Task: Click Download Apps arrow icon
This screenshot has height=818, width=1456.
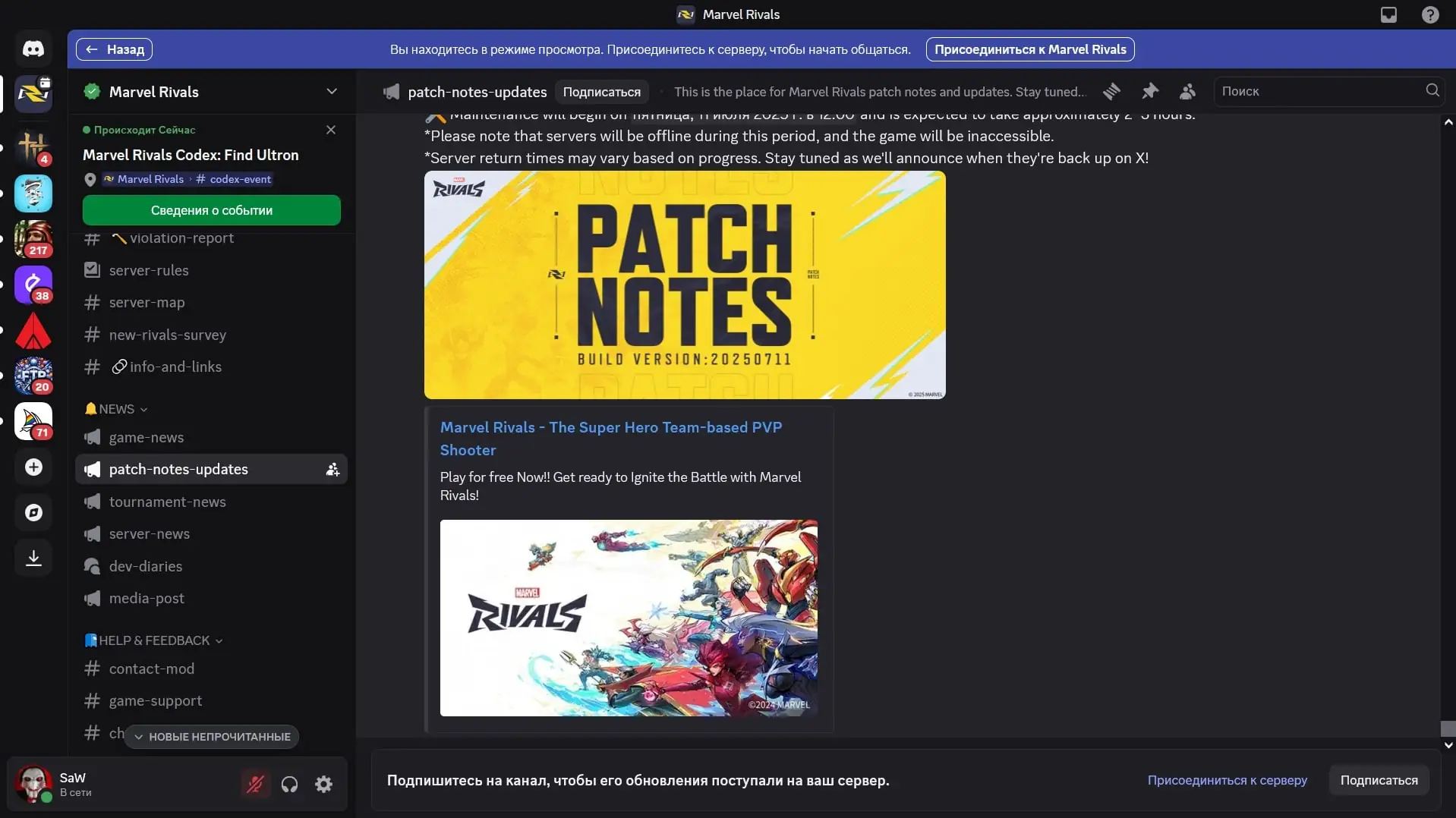Action: pos(33,558)
